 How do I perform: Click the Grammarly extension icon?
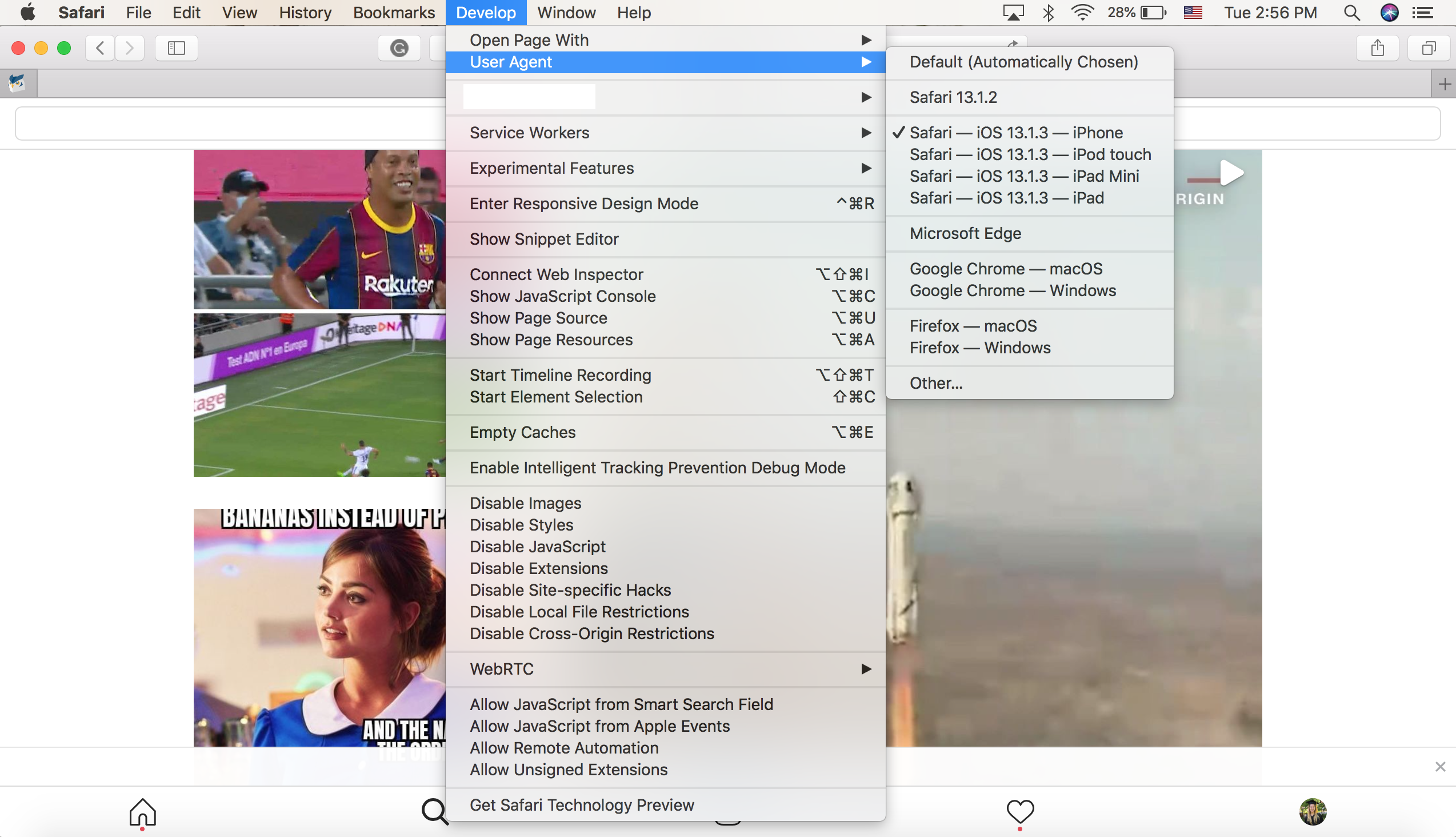coord(399,47)
